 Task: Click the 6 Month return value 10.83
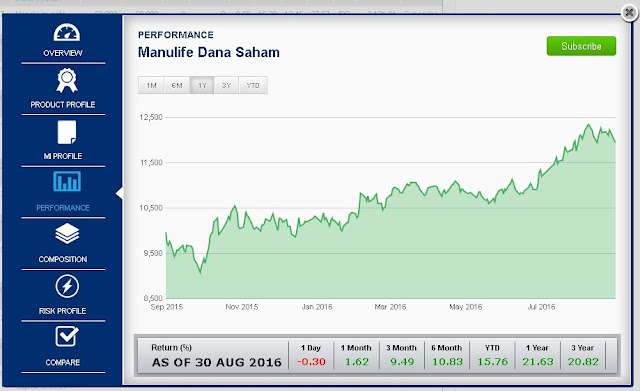pos(447,362)
